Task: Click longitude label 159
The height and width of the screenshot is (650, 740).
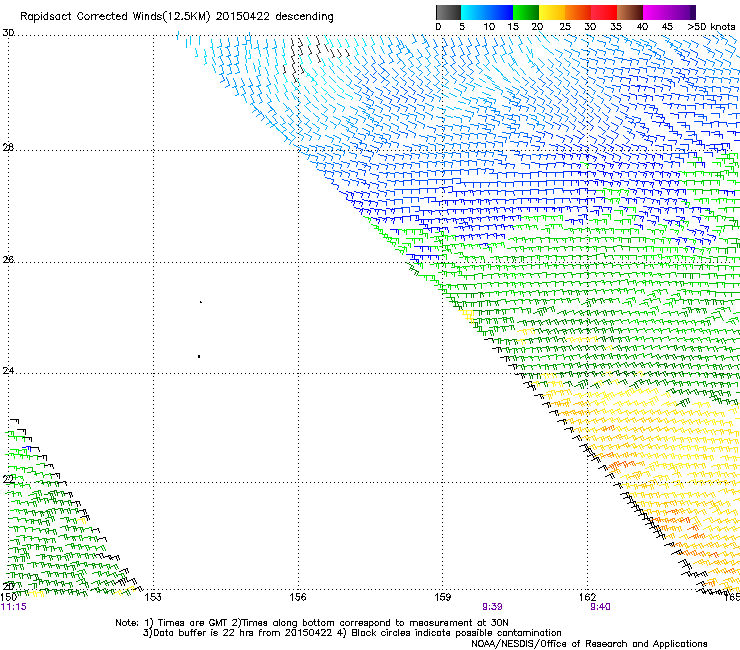Action: pyautogui.click(x=443, y=597)
